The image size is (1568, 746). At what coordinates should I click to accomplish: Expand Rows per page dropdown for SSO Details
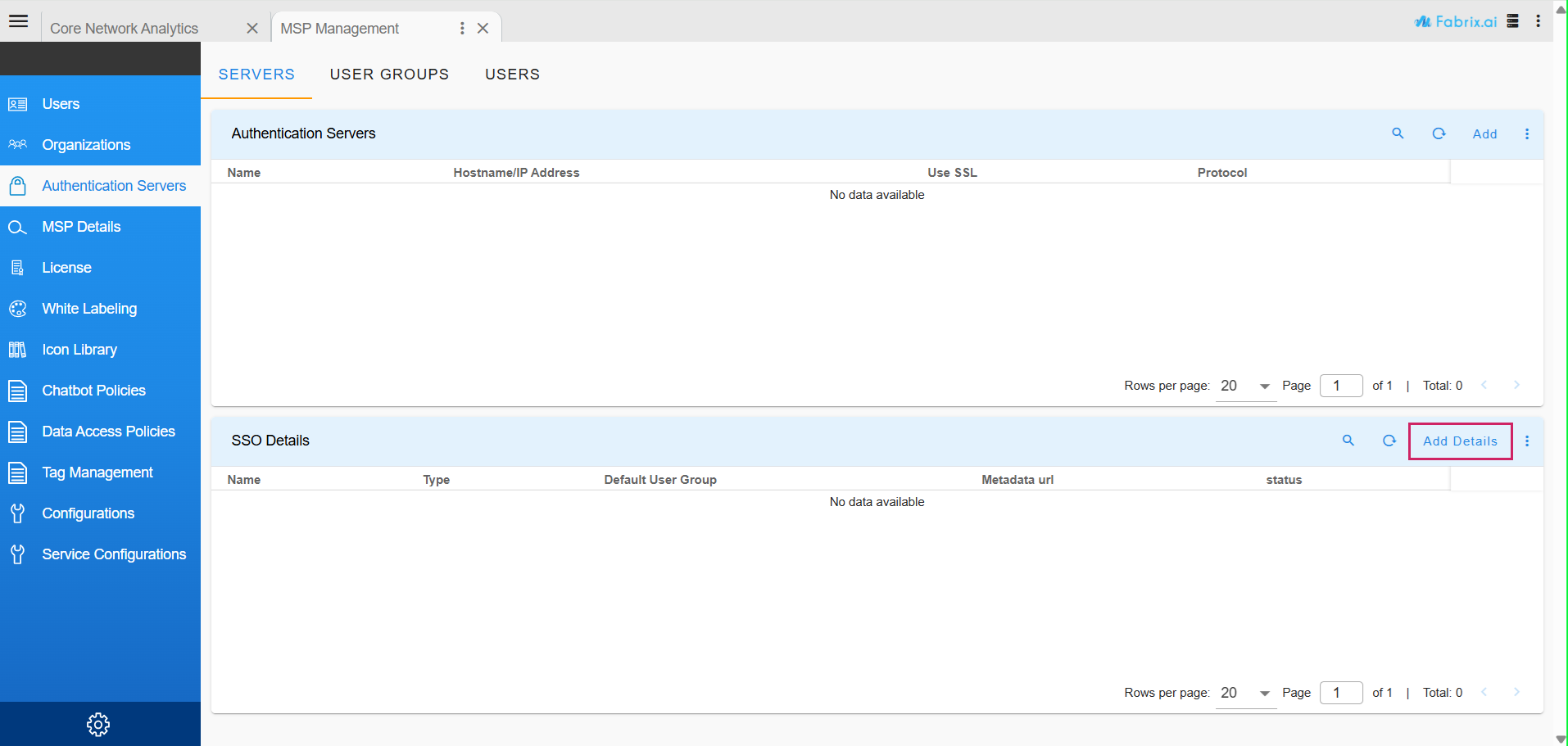[x=1264, y=693]
